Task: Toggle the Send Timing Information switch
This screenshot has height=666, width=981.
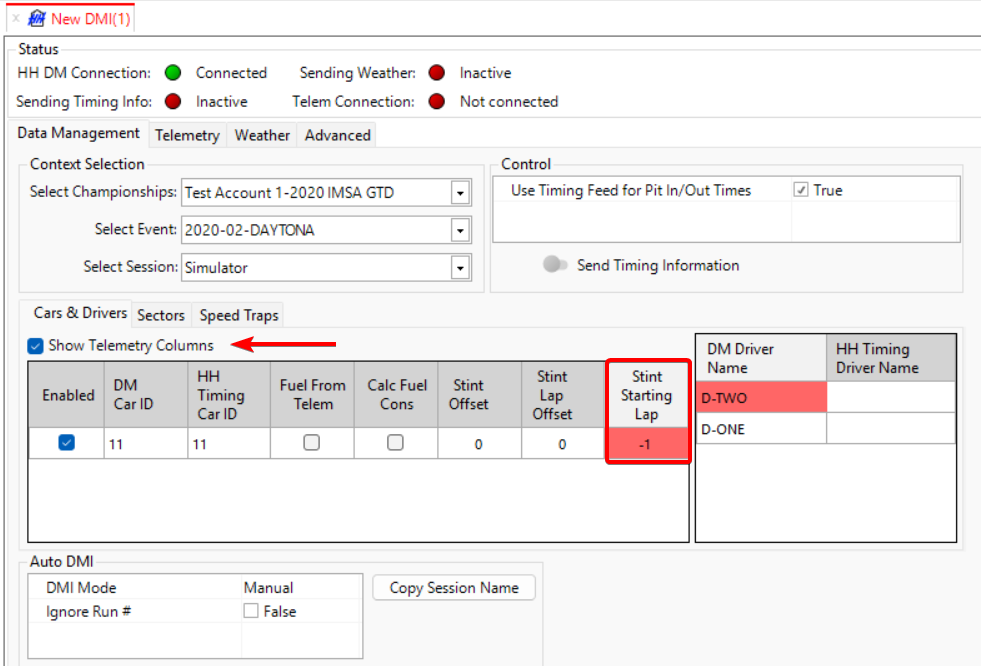Action: pos(555,265)
